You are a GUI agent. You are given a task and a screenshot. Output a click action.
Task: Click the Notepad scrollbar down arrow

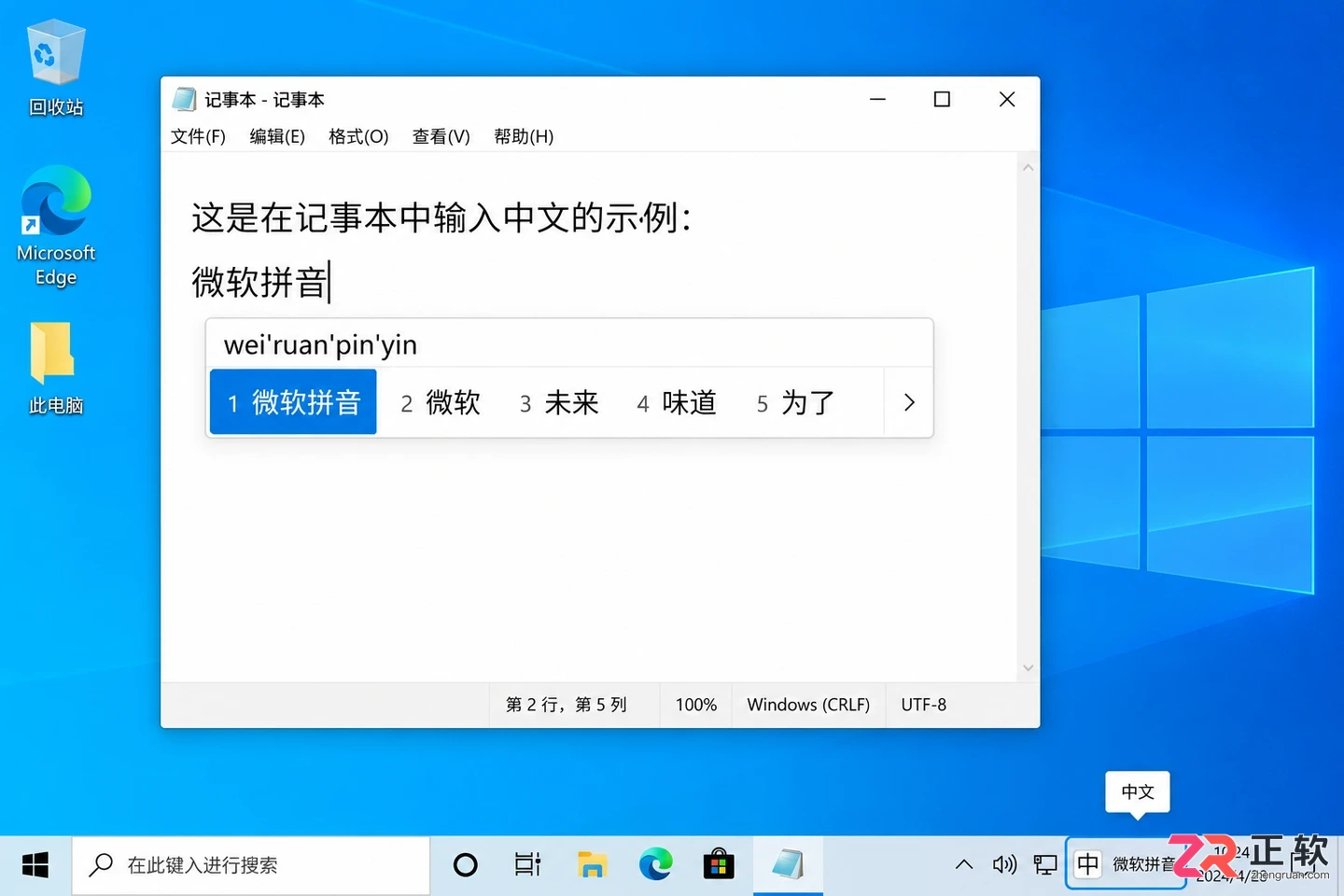click(1028, 668)
